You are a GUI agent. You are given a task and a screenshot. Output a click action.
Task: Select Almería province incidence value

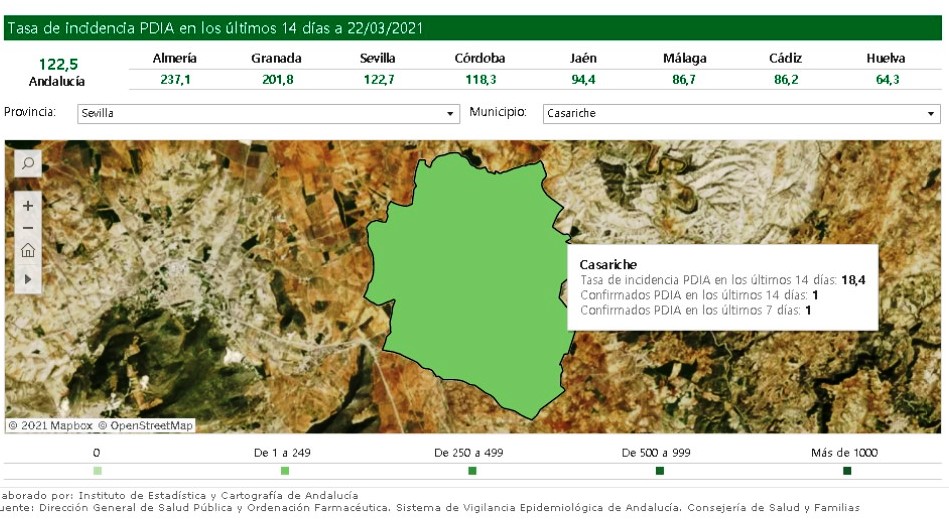click(174, 80)
